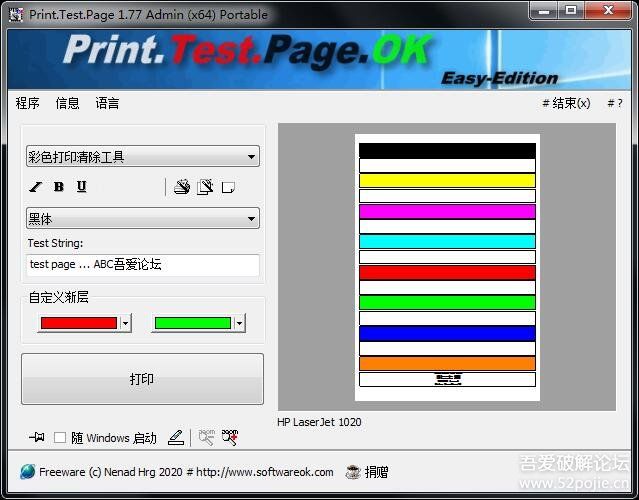Image resolution: width=639 pixels, height=500 pixels.
Task: Click the app icon in title bar
Action: click(x=16, y=15)
